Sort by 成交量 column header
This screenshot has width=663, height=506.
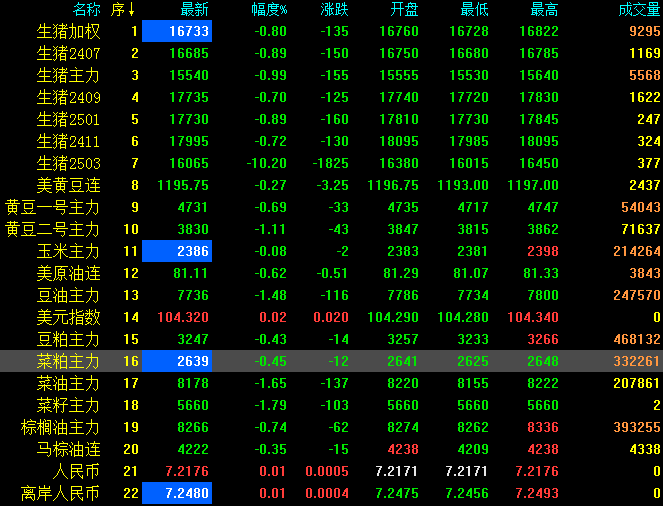[x=640, y=10]
